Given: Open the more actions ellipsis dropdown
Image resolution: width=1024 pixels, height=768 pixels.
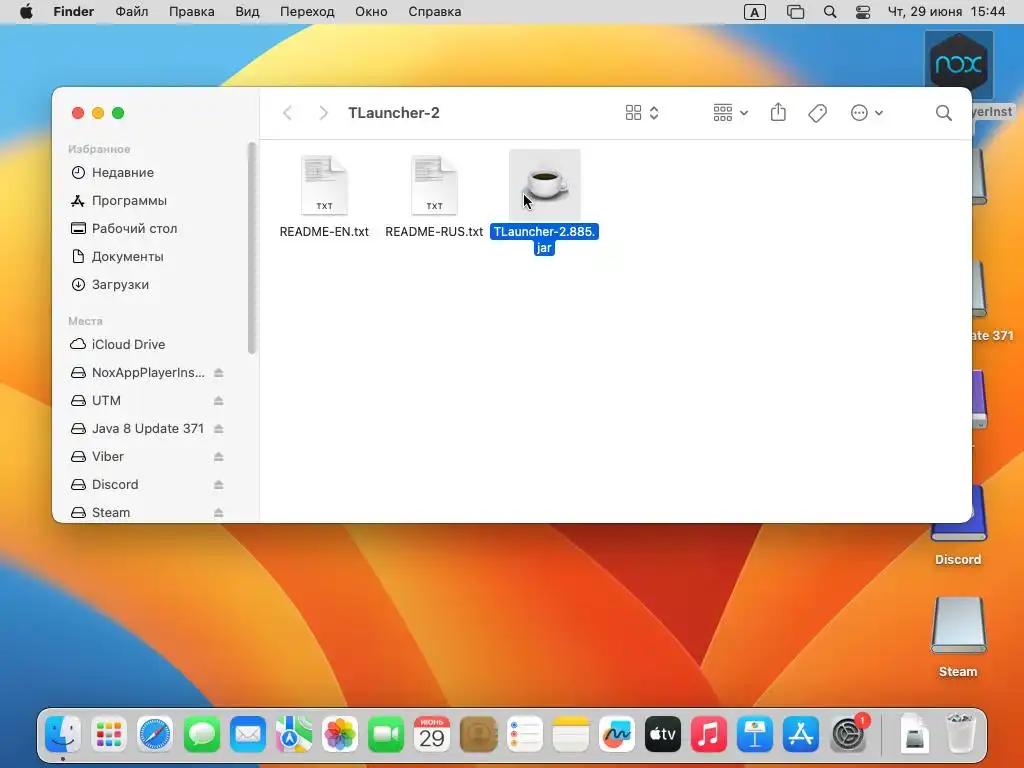Looking at the screenshot, I should (867, 113).
